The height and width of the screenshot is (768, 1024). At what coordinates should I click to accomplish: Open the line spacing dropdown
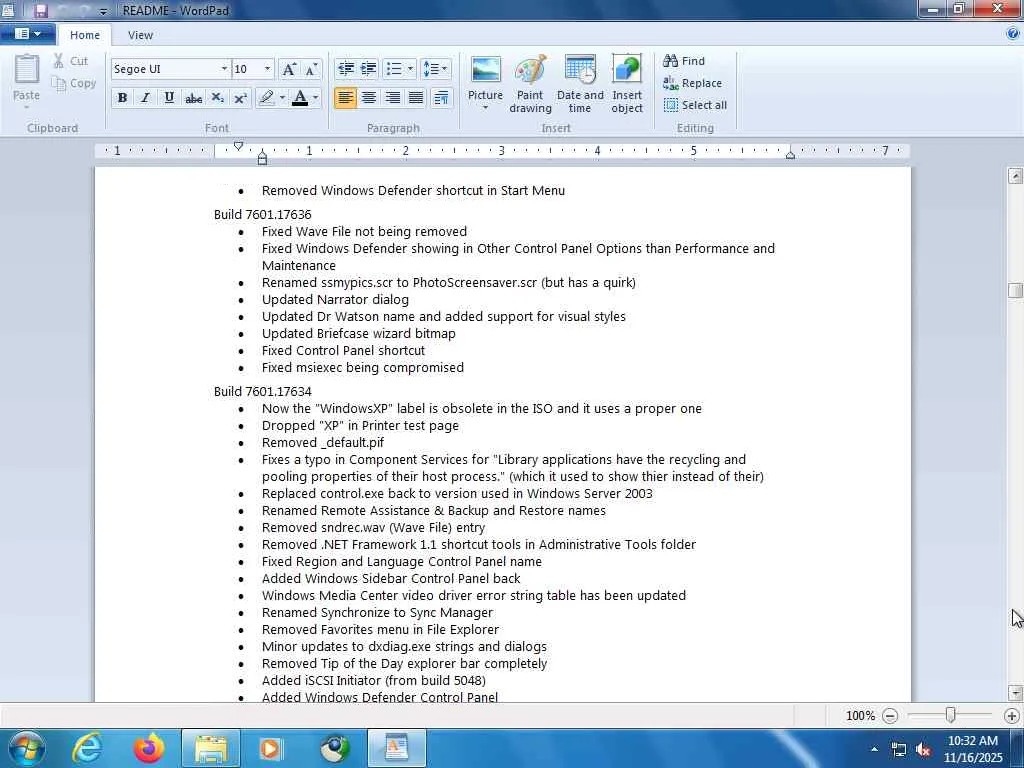[x=435, y=69]
